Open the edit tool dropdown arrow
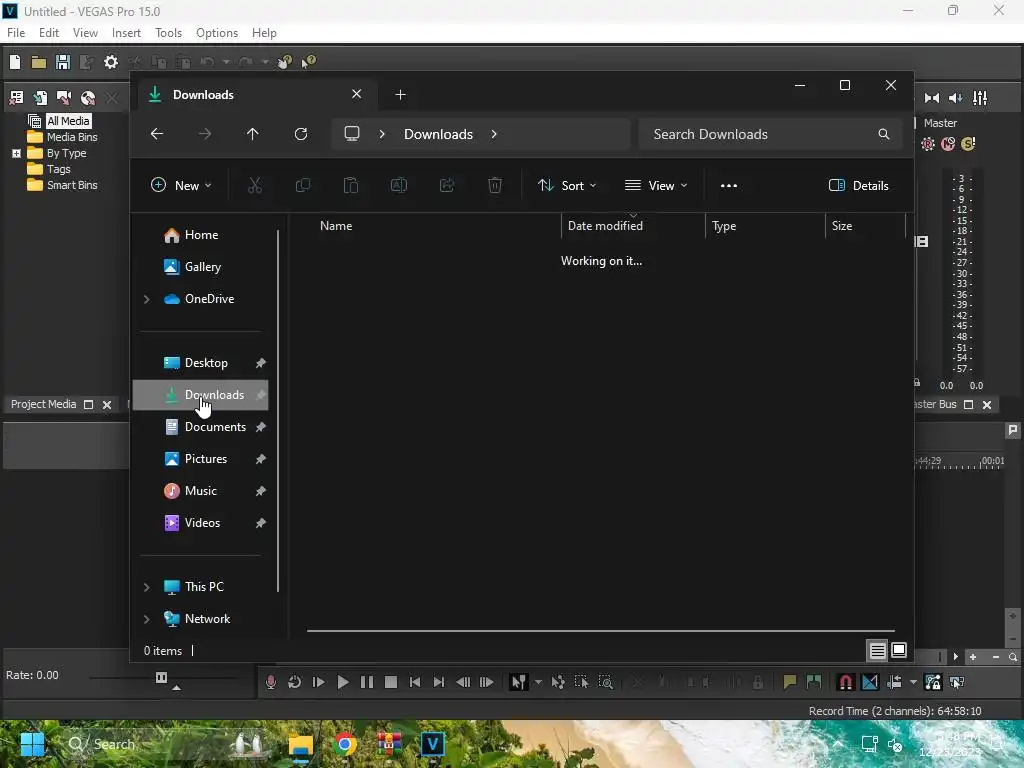The image size is (1024, 768). click(538, 682)
